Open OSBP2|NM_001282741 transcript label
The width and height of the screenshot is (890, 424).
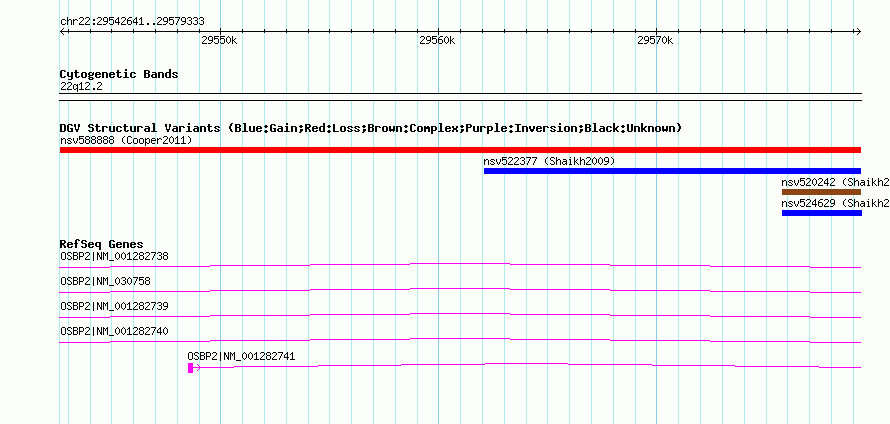coord(241,356)
